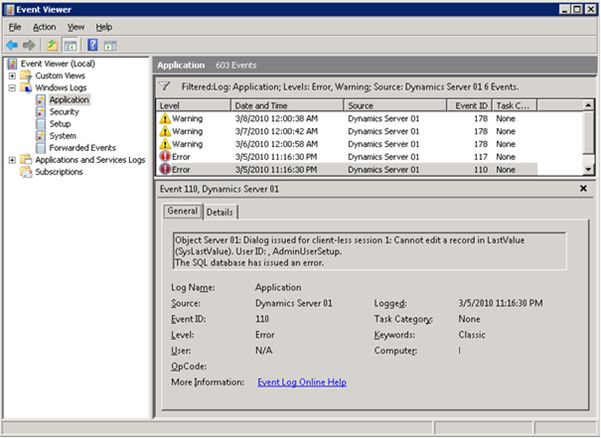The width and height of the screenshot is (601, 438).
Task: Click warning icon of 3/7/2010 event
Action: [165, 131]
